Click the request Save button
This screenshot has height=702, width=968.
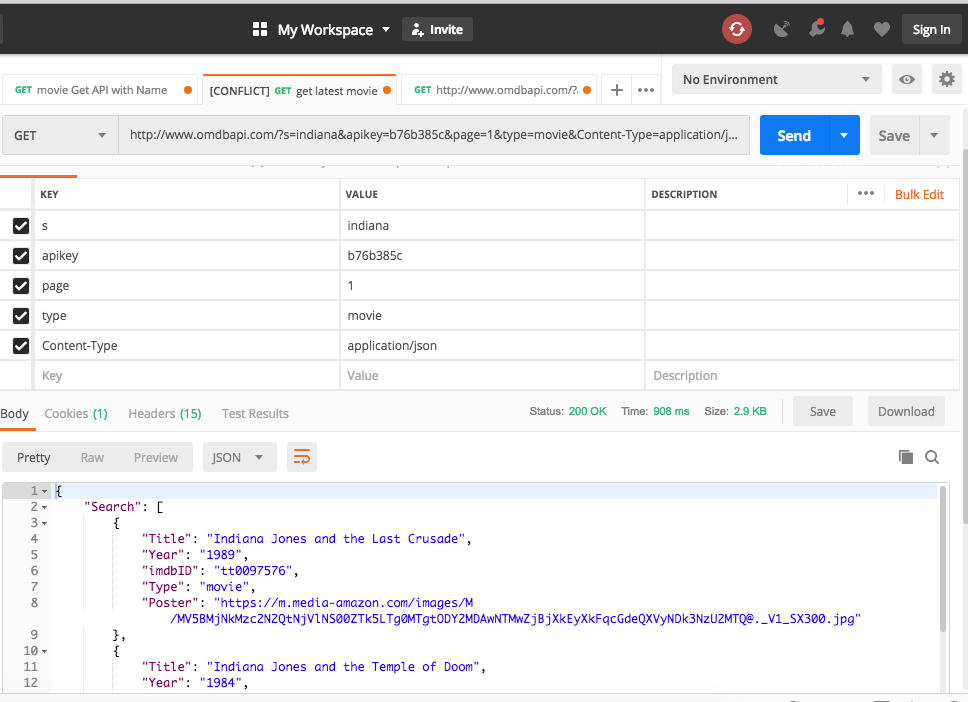point(894,135)
